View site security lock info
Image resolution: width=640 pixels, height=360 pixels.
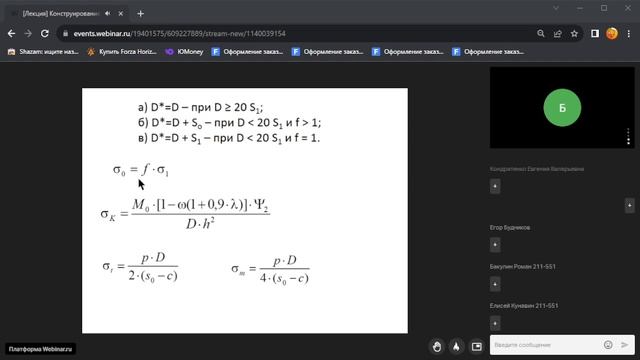coord(65,34)
